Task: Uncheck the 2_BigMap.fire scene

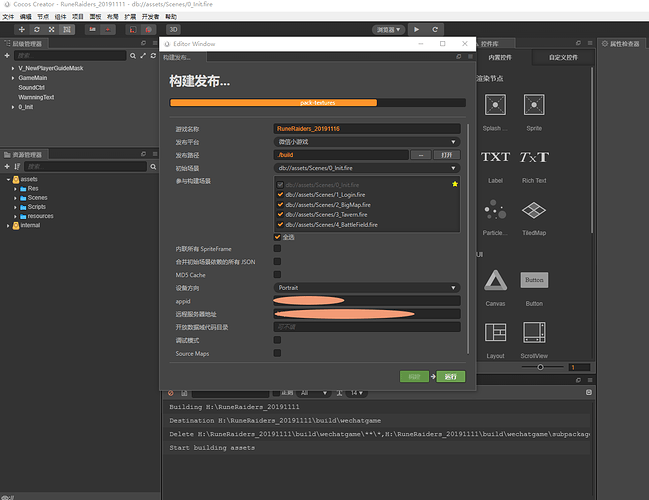Action: (x=280, y=205)
